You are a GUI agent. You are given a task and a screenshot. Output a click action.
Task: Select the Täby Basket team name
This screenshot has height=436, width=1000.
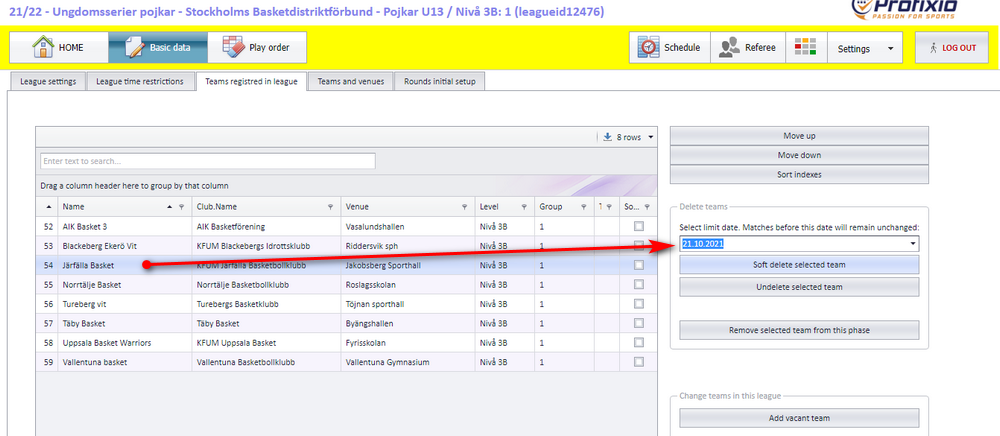[x=84, y=323]
